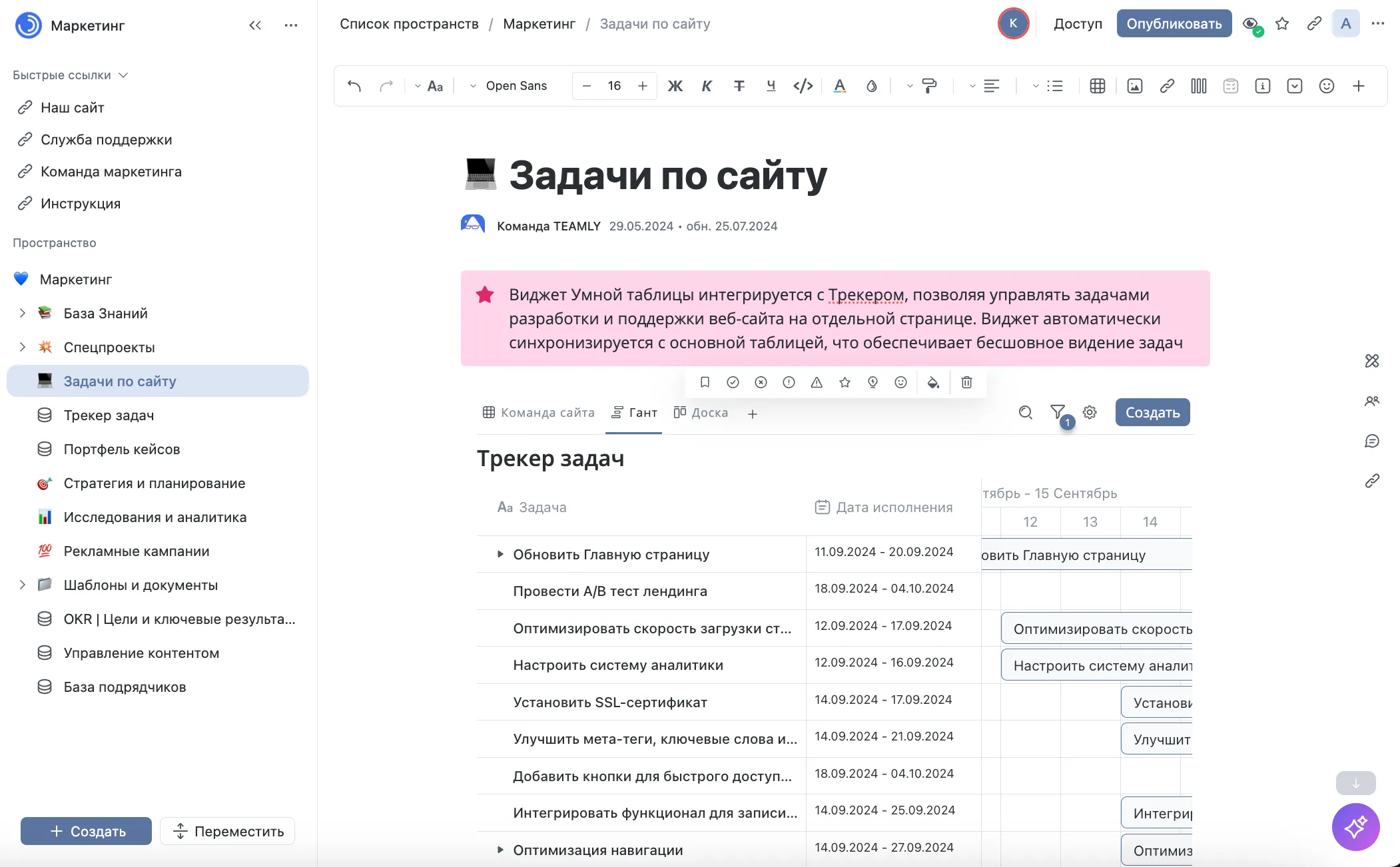Switch to the Доска view tab
The image size is (1400, 867).
(x=701, y=413)
